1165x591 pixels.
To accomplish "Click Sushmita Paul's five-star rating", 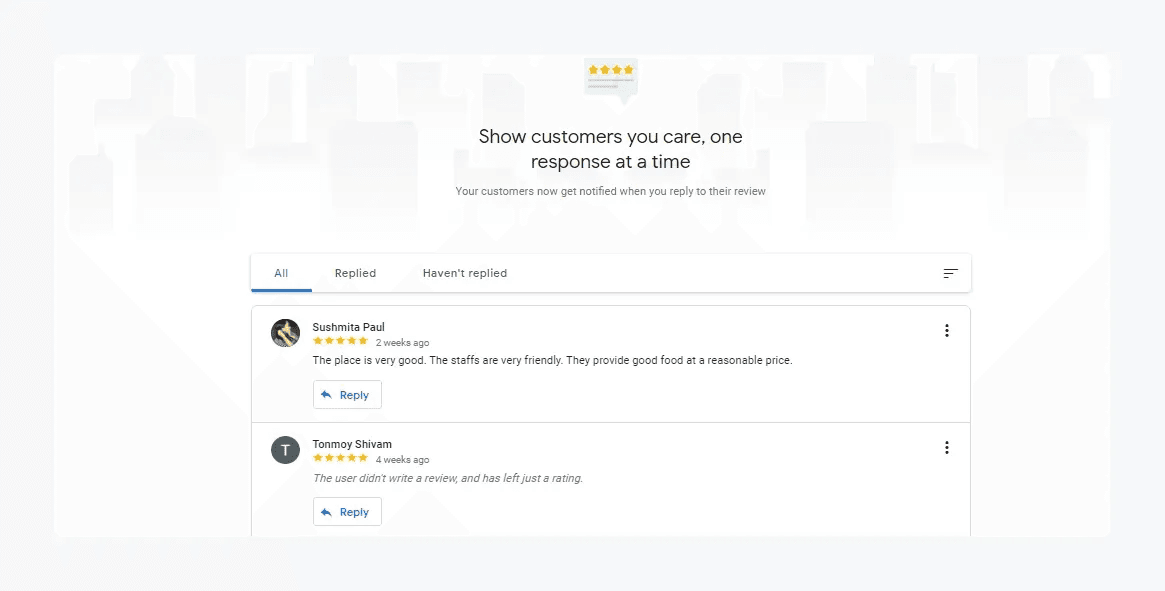I will (340, 342).
